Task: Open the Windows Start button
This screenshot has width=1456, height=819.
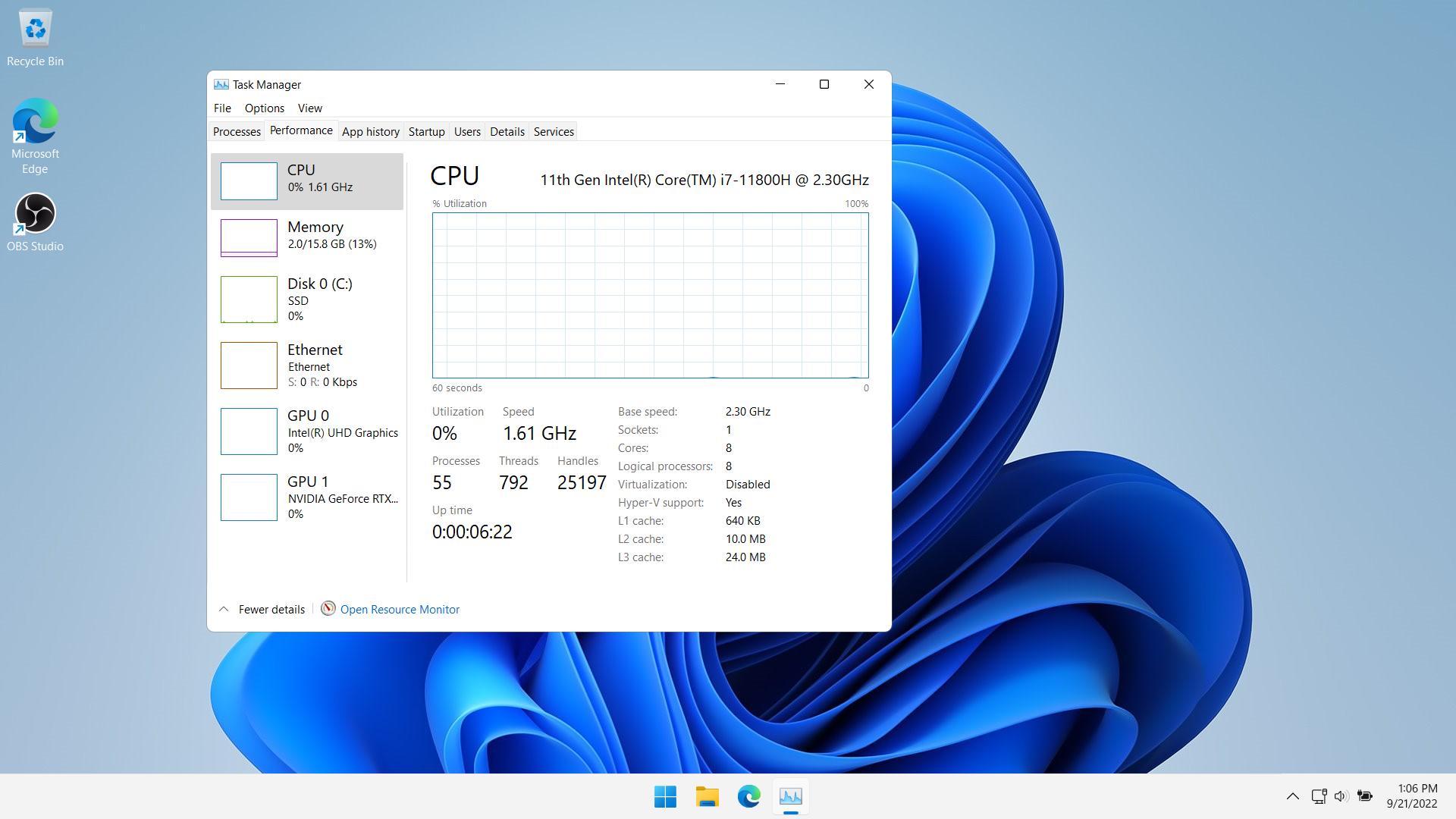Action: click(665, 796)
